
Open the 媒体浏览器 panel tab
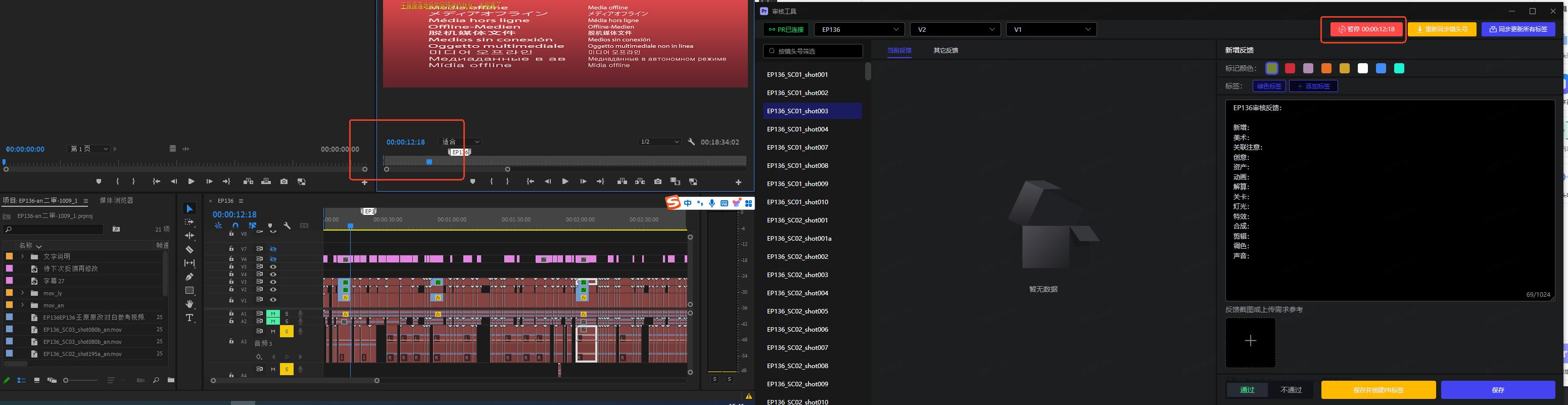pyautogui.click(x=116, y=200)
